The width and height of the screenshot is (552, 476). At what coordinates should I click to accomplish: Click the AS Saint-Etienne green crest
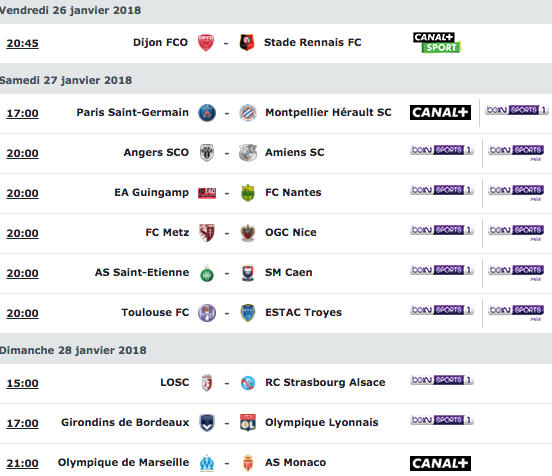[207, 274]
